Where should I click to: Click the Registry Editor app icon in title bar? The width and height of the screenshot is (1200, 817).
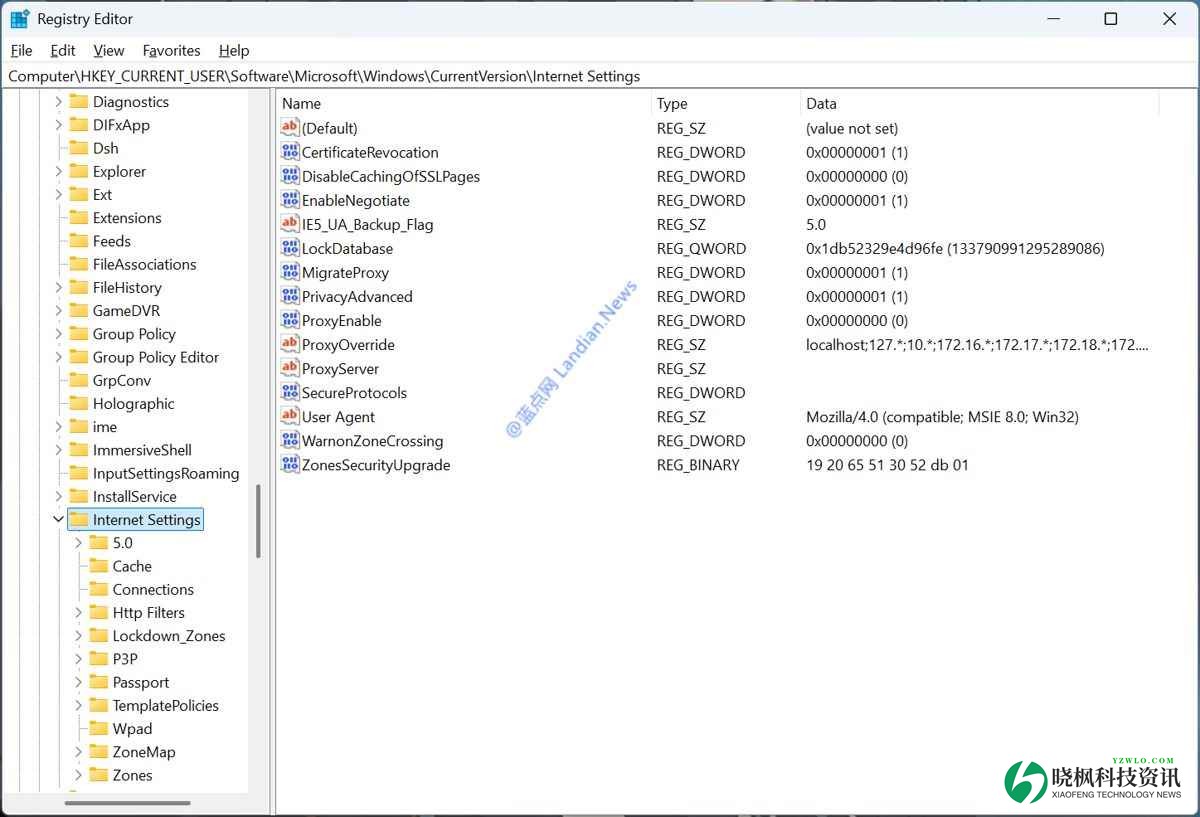(x=20, y=19)
